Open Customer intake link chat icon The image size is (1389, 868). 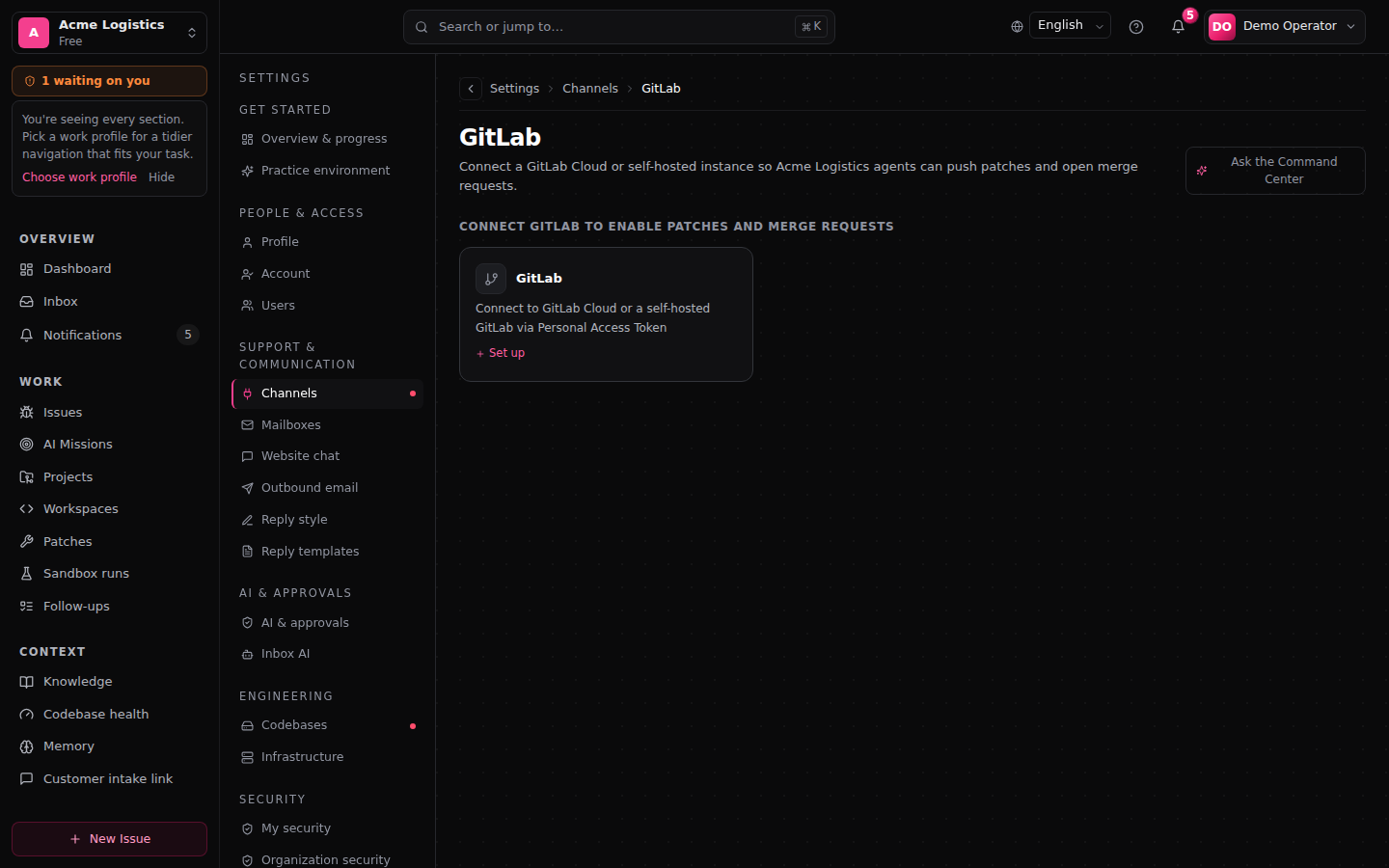[27, 779]
